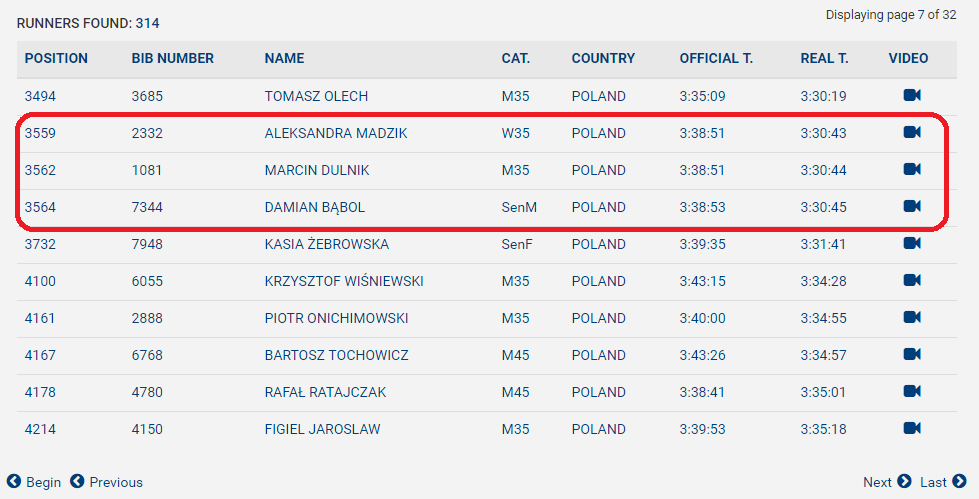This screenshot has height=499, width=979.
Task: Open Rafał Ratajczak's video icon
Action: [x=912, y=391]
